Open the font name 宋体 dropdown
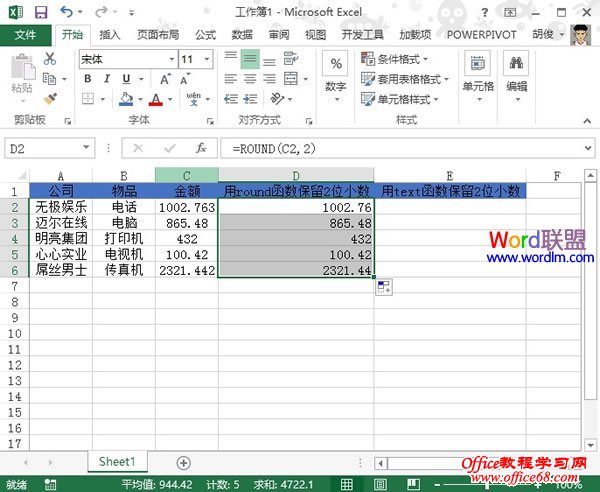600x492 pixels. [x=172, y=59]
